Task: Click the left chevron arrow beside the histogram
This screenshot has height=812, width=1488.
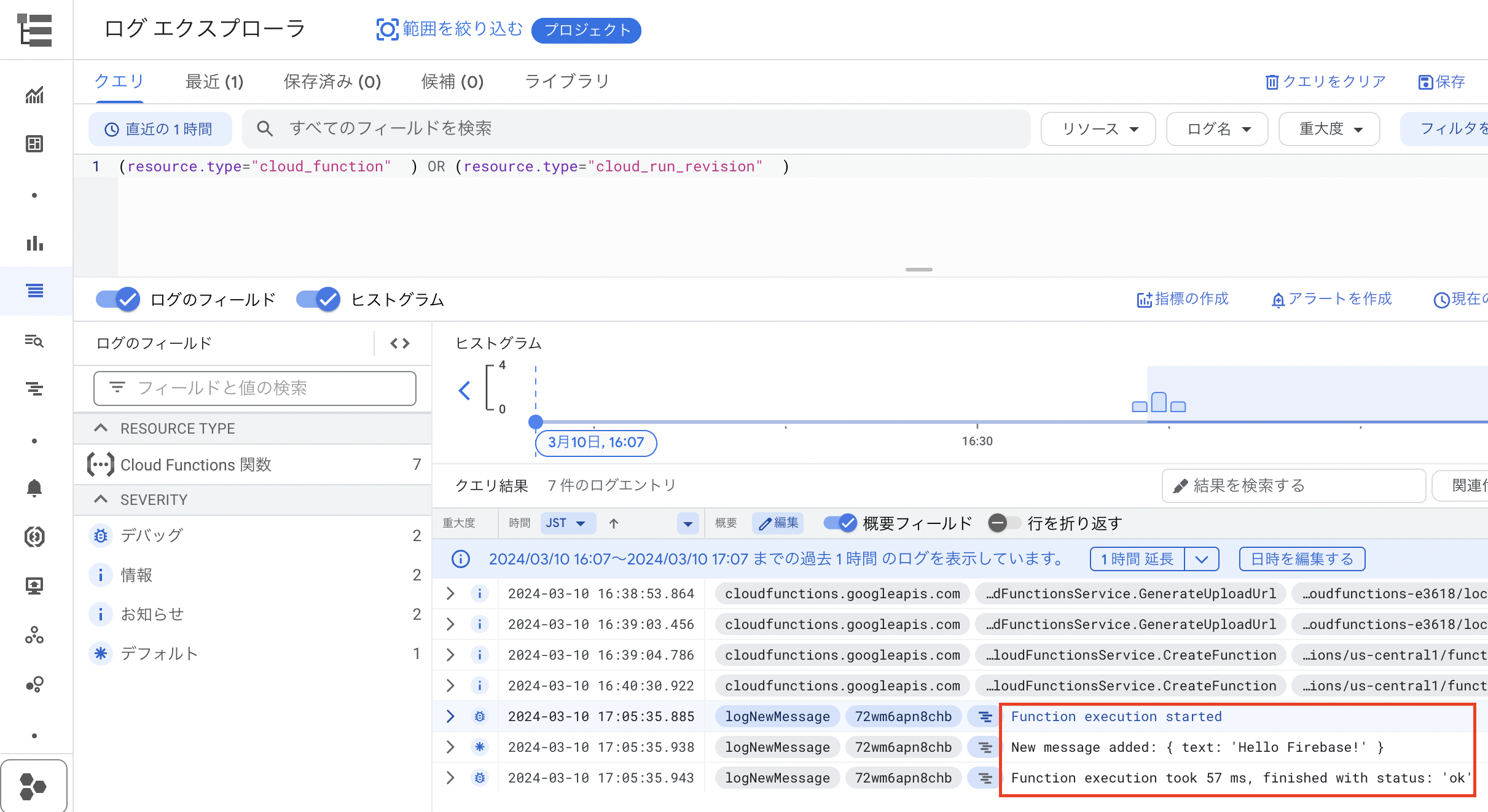Action: pyautogui.click(x=464, y=390)
